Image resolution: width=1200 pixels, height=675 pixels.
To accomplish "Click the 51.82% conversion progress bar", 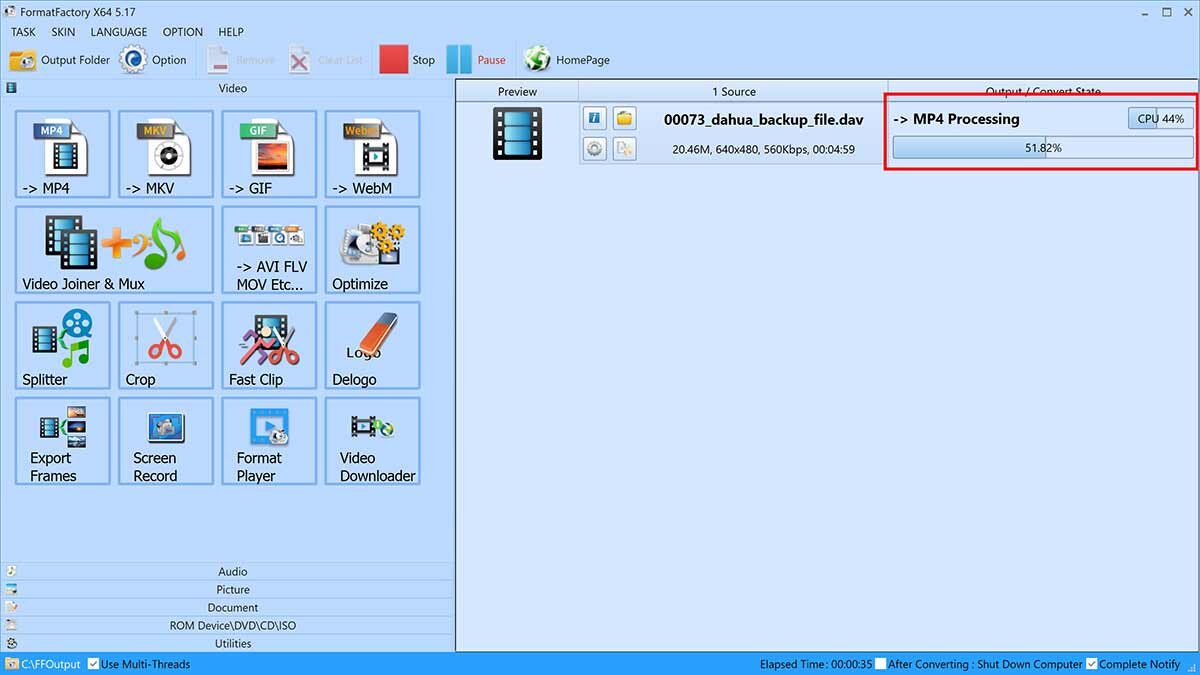I will tap(1042, 148).
